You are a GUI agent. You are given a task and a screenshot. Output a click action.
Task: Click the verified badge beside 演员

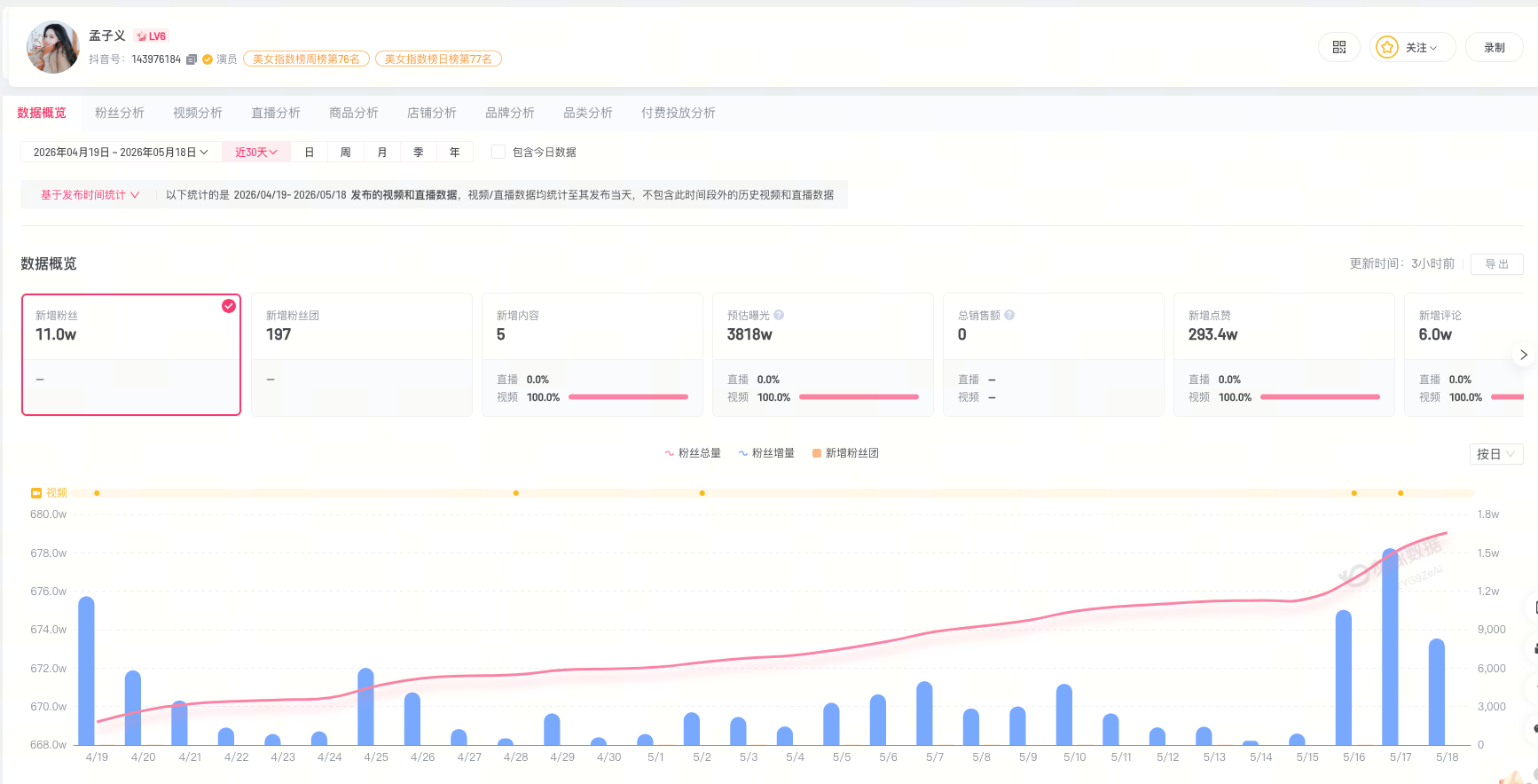pos(208,59)
